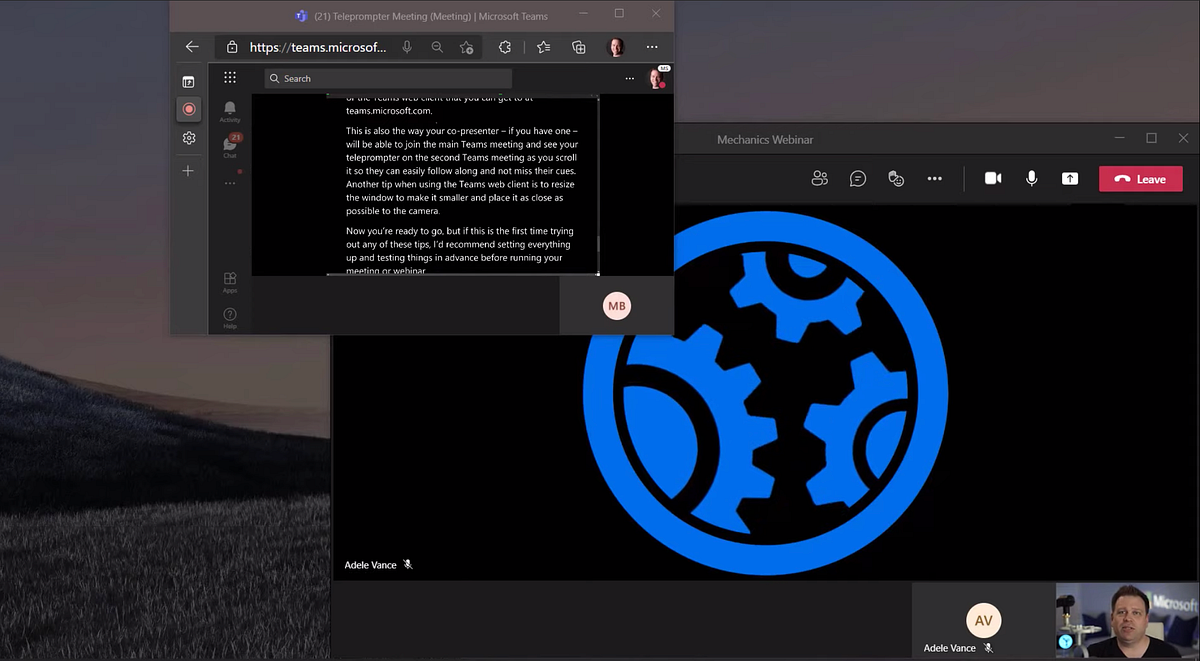
Task: Open Help at the bottom of Teams sidebar
Action: coord(229,315)
